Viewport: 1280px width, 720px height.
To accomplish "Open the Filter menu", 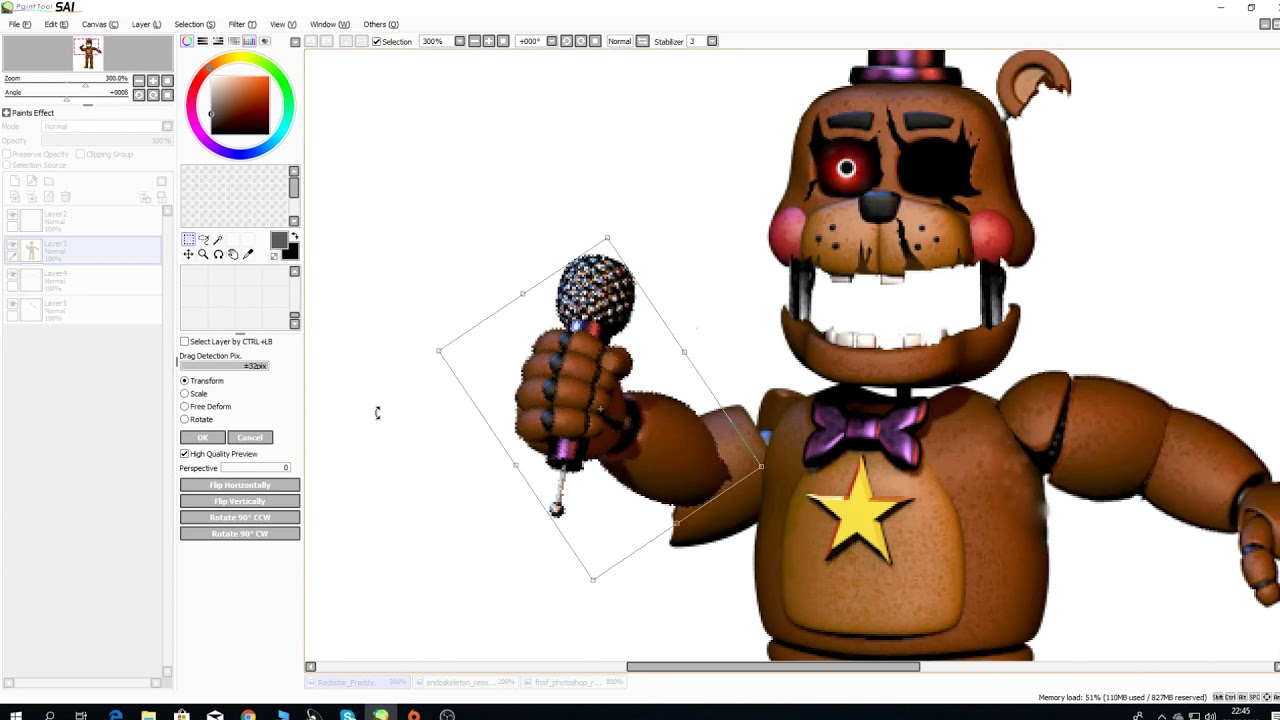I will coord(242,24).
